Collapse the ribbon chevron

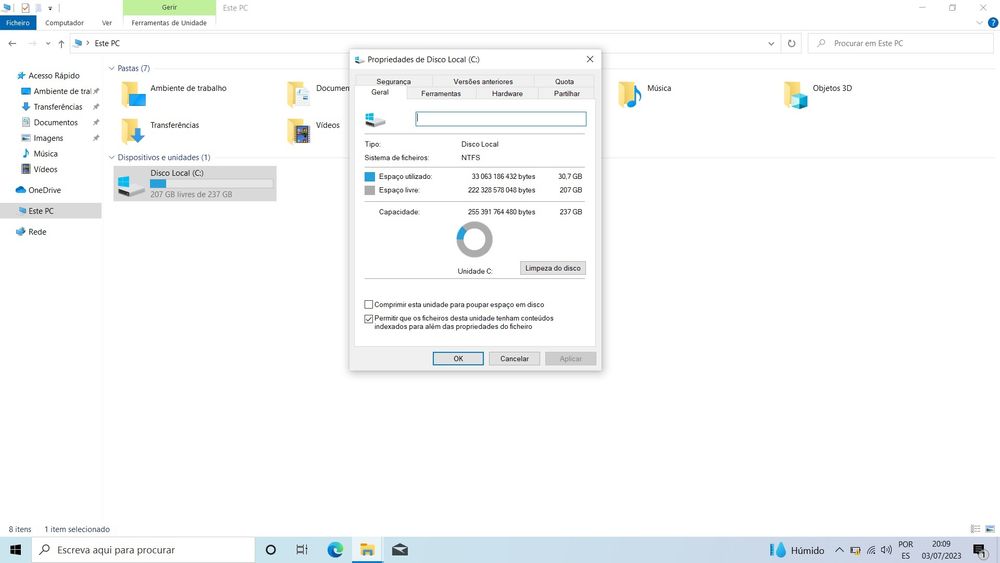(x=980, y=22)
